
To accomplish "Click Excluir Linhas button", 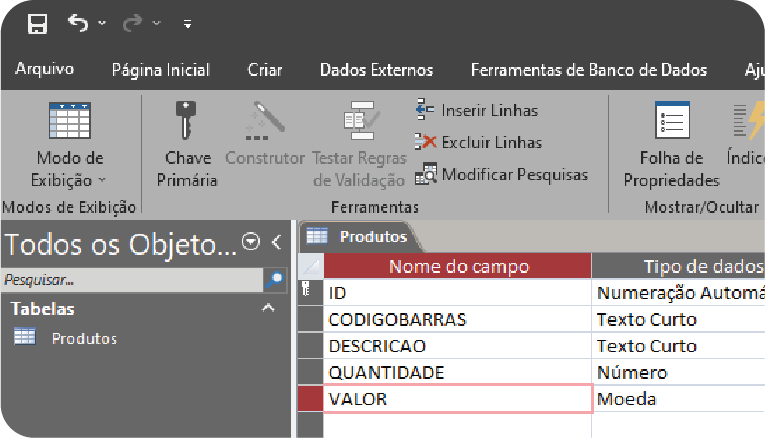I will coord(479,142).
